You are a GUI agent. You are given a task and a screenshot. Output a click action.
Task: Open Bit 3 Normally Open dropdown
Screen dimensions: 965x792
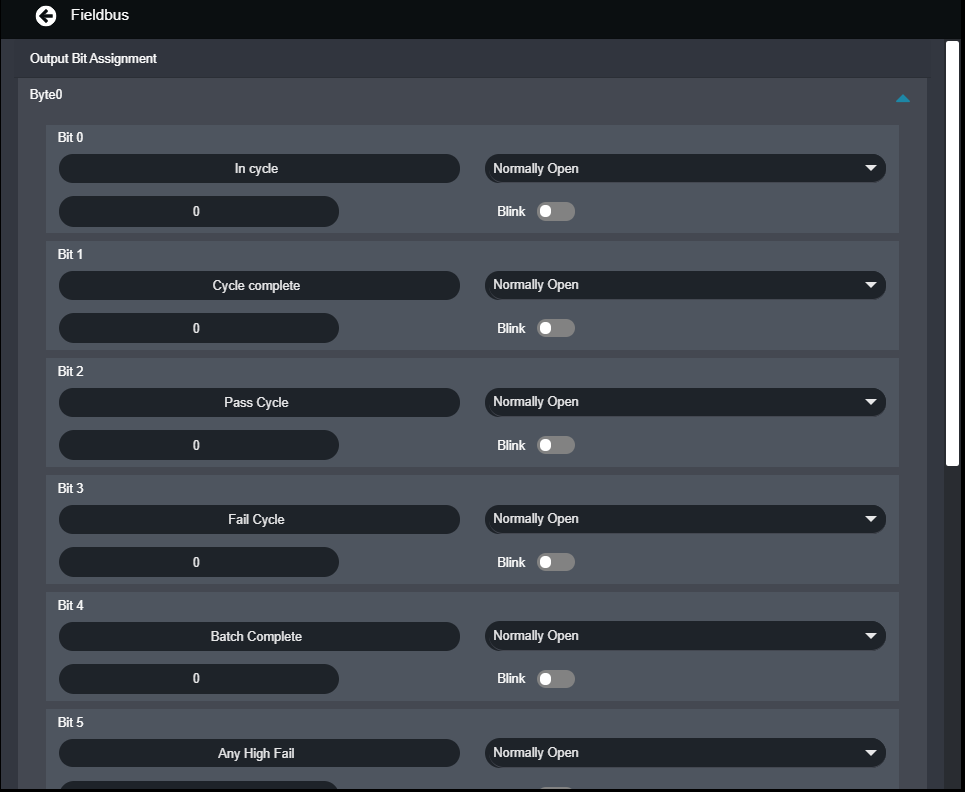(685, 519)
